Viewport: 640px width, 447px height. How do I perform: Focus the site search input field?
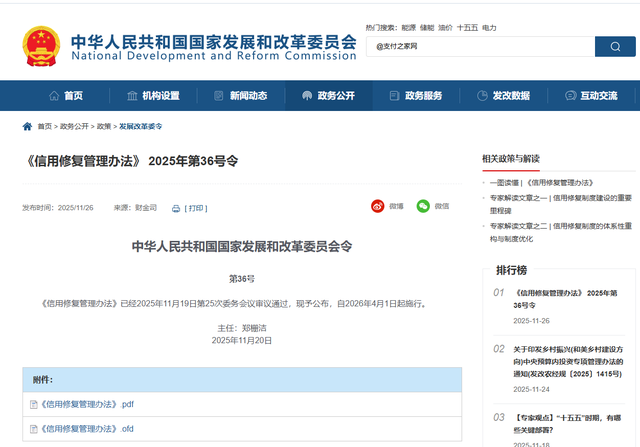click(x=480, y=47)
